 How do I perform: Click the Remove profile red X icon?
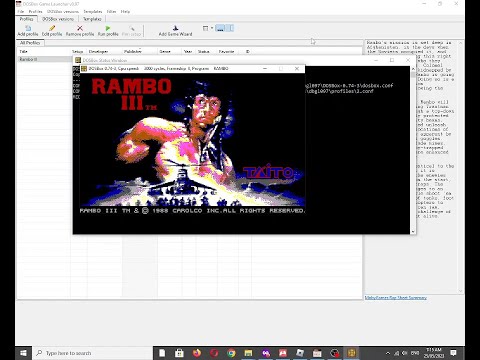[80, 29]
